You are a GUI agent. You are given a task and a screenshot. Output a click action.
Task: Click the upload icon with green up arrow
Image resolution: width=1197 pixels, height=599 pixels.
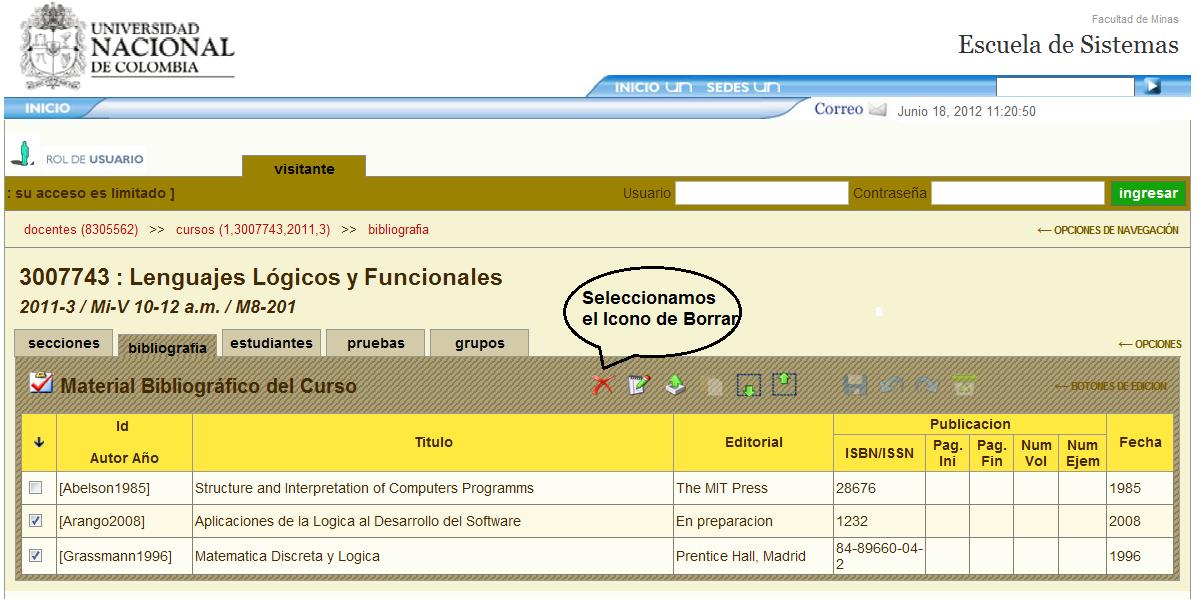coord(676,385)
